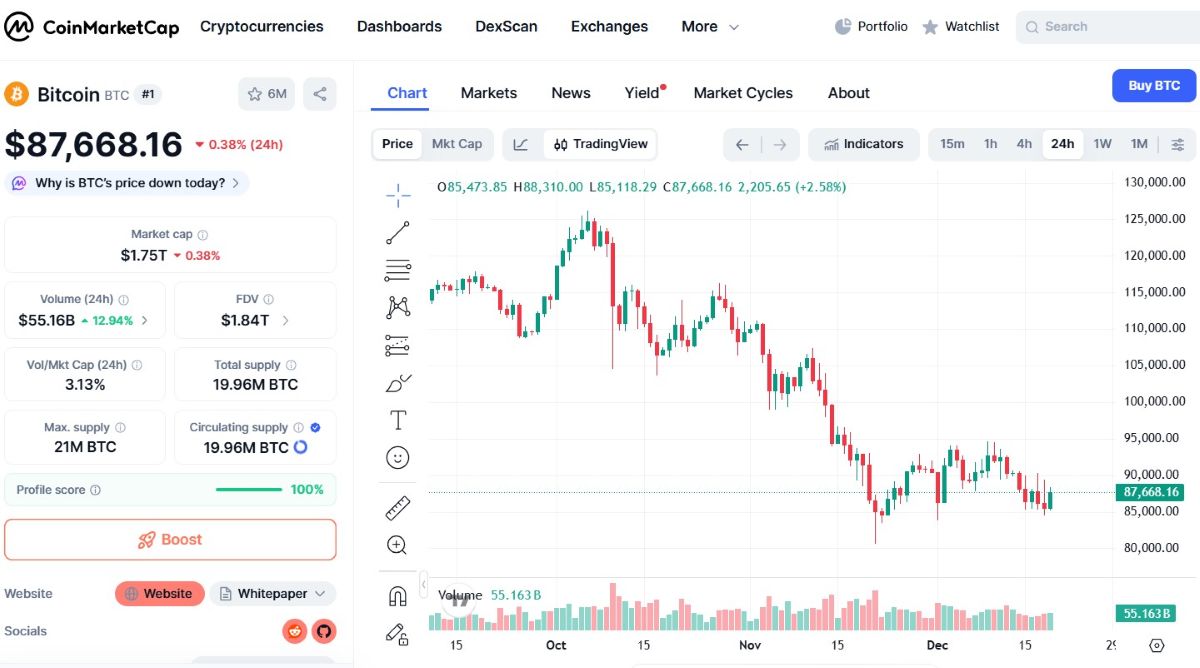Set chart timeframe to 1W

click(x=1102, y=143)
